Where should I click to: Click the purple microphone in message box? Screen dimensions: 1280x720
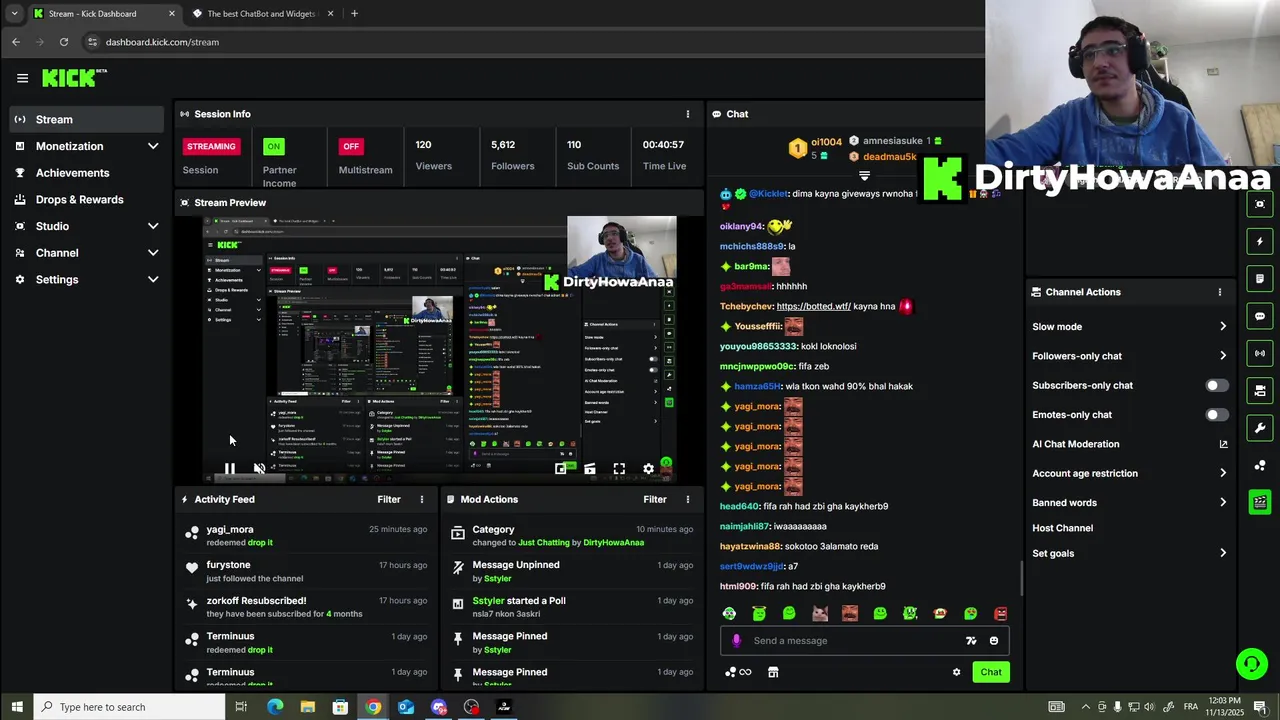(737, 641)
